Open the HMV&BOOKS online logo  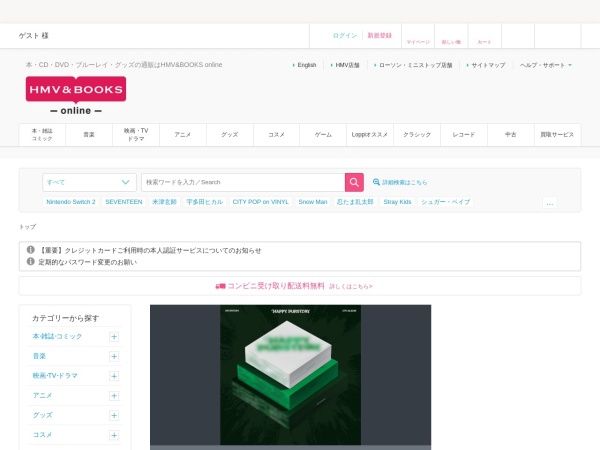pos(76,96)
